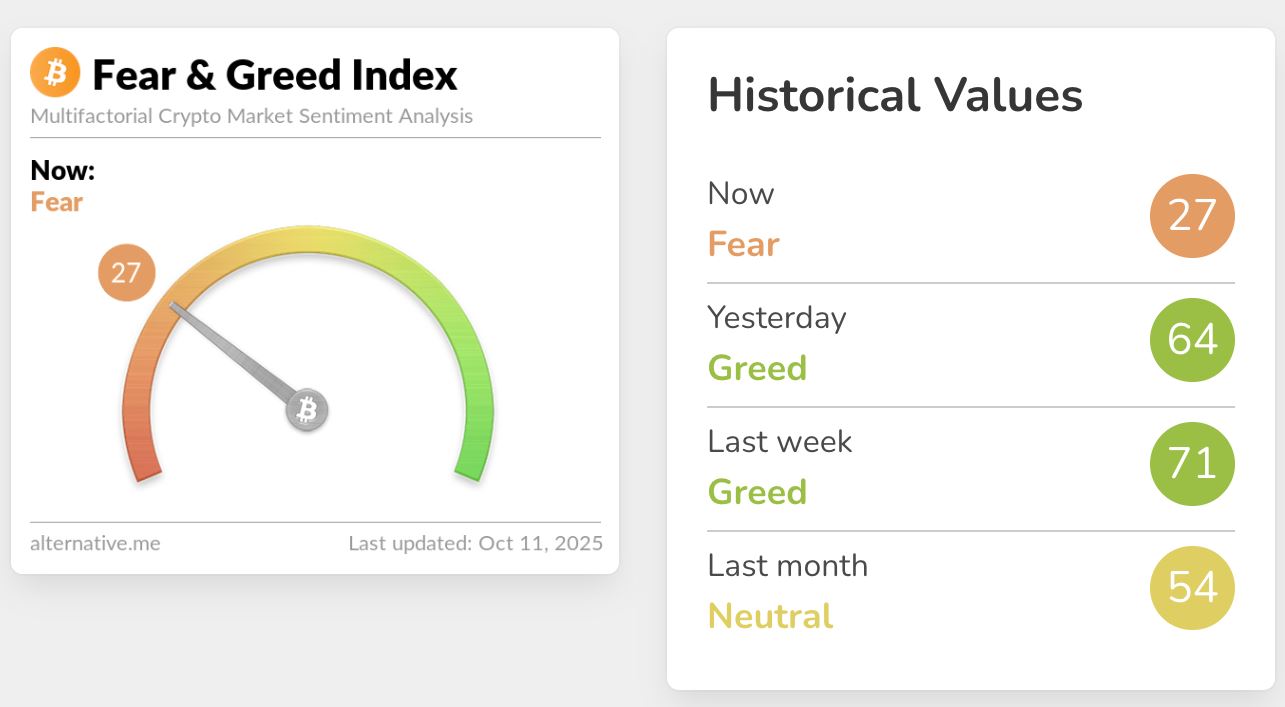
Task: Click the orange Bitcoin logo icon
Action: point(55,73)
